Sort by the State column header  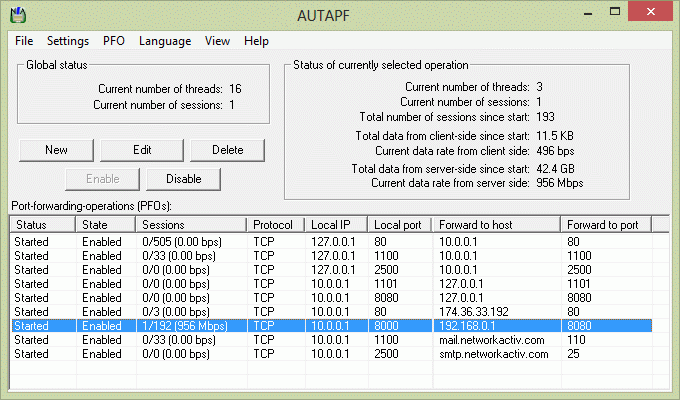(105, 225)
